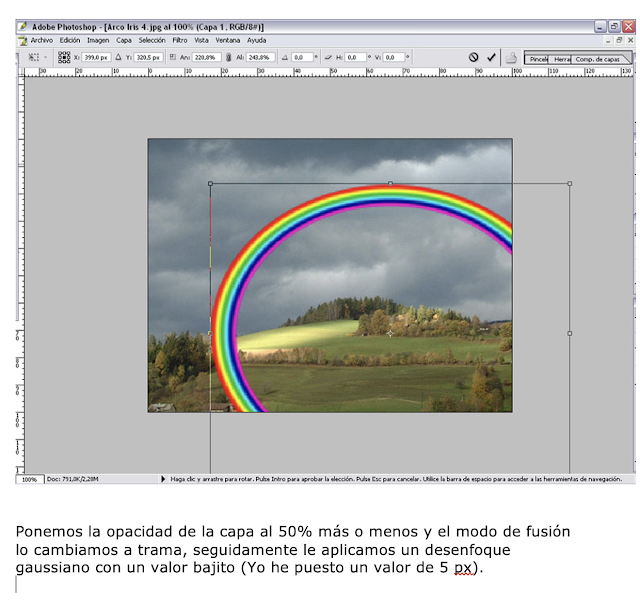Click the right-middle transform handle
The width and height of the screenshot is (640, 605).
click(x=570, y=334)
